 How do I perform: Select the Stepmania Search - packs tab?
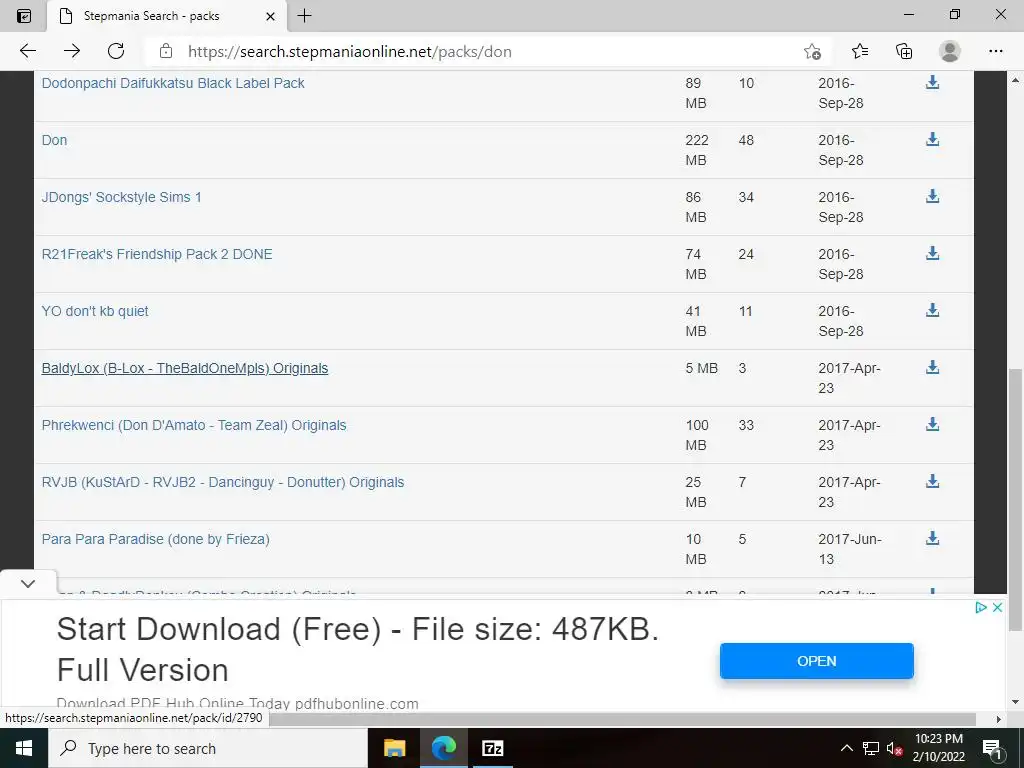coord(167,16)
